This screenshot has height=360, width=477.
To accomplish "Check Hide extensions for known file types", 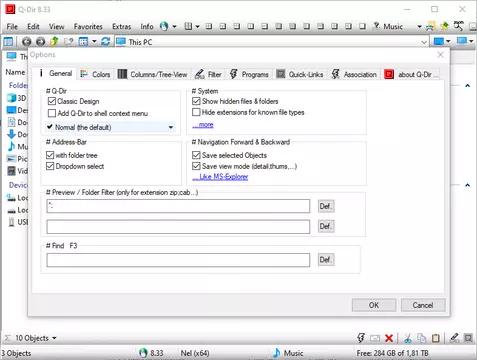I will [x=196, y=112].
